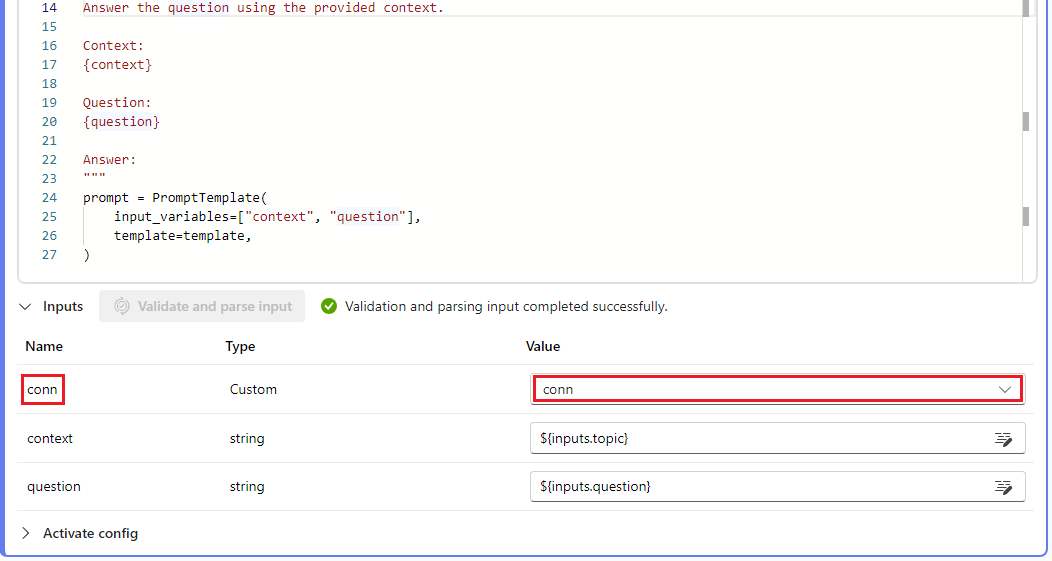Click the Type column header
Viewport: 1052px width, 561px height.
pos(240,346)
